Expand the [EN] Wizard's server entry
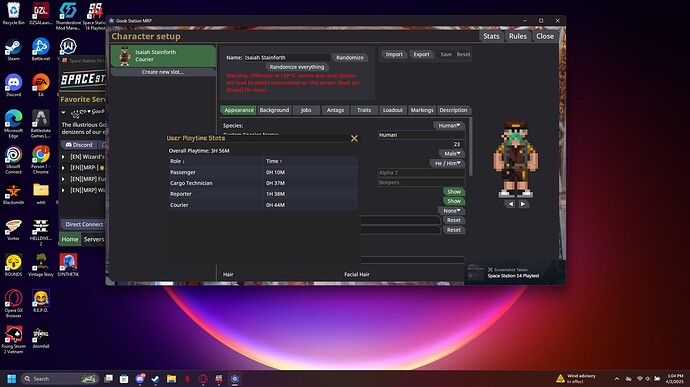Viewport: 690px width, 387px height. [x=63, y=157]
